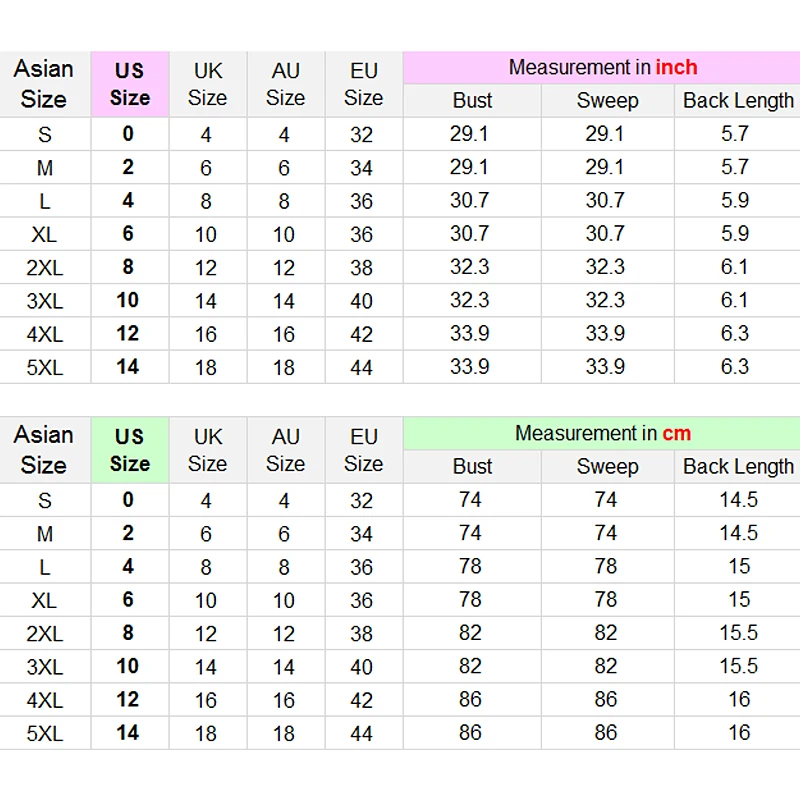Click the green US Size header cell
The image size is (800, 800).
click(x=129, y=450)
